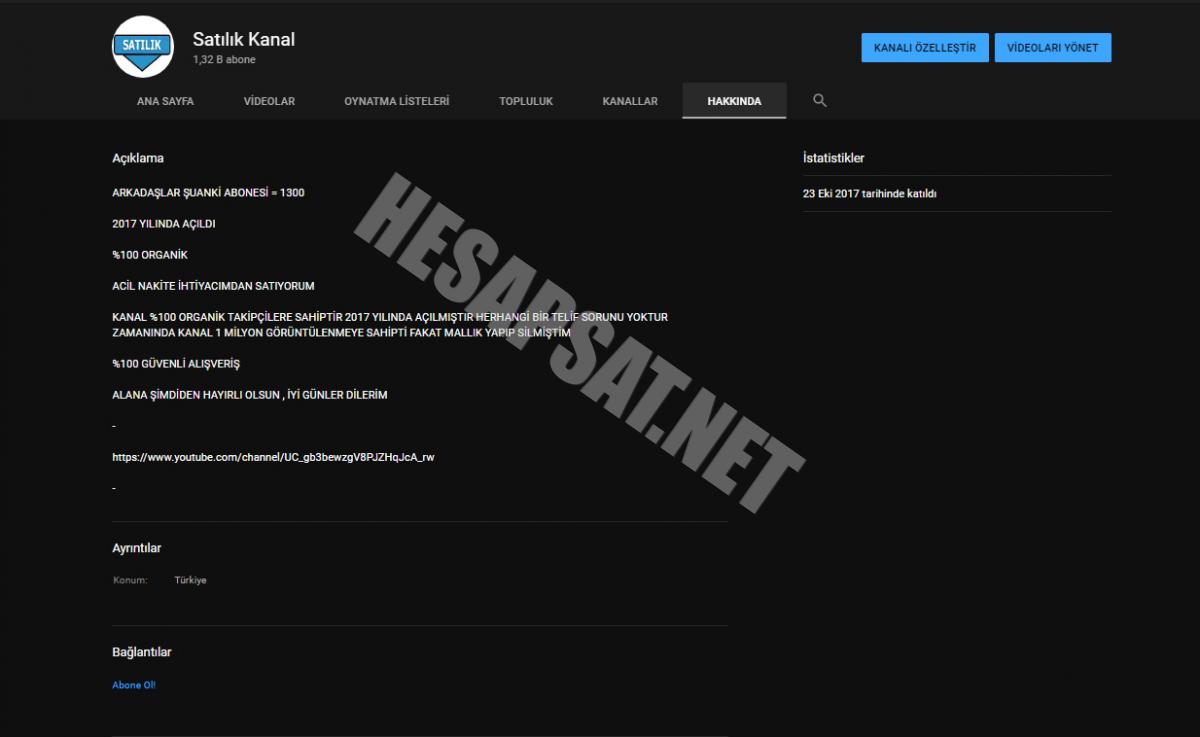Click the Konum label

130,580
